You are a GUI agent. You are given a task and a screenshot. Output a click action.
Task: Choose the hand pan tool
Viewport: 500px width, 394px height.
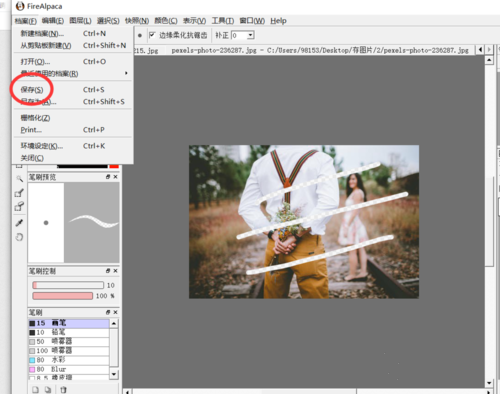point(19,237)
